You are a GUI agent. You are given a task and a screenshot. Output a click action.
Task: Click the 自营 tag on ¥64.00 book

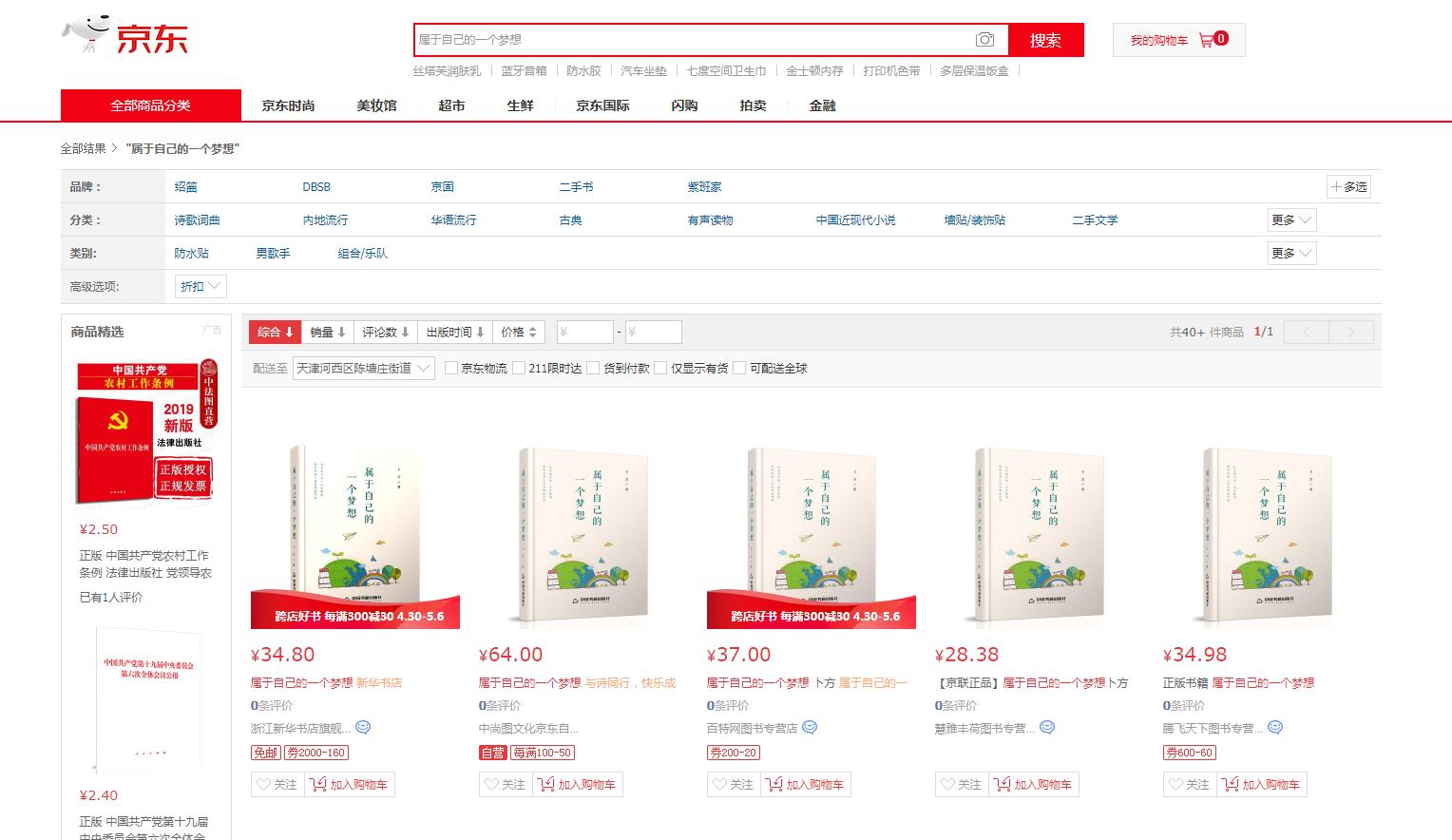click(x=492, y=753)
